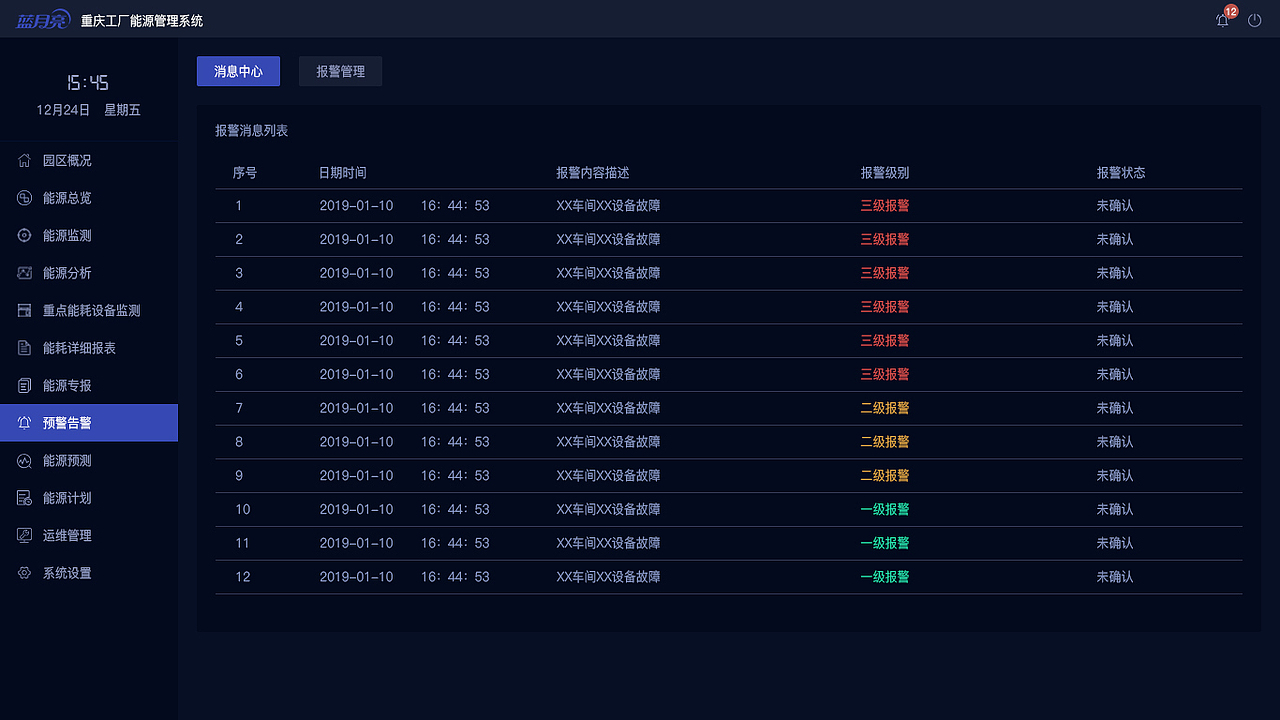Click 一级报警 in row 12
The height and width of the screenshot is (720, 1280).
click(x=885, y=577)
